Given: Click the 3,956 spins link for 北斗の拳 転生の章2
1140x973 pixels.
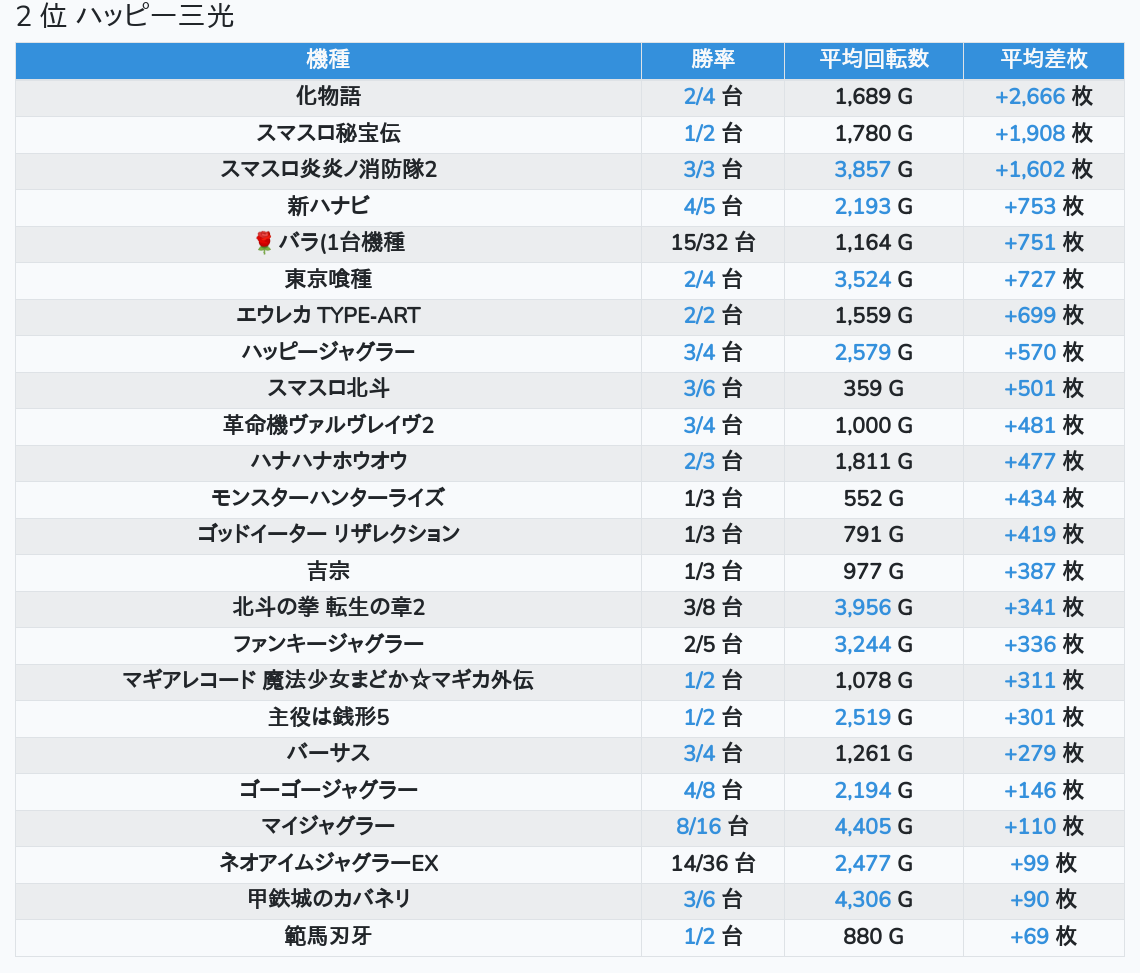Looking at the screenshot, I should tap(862, 608).
